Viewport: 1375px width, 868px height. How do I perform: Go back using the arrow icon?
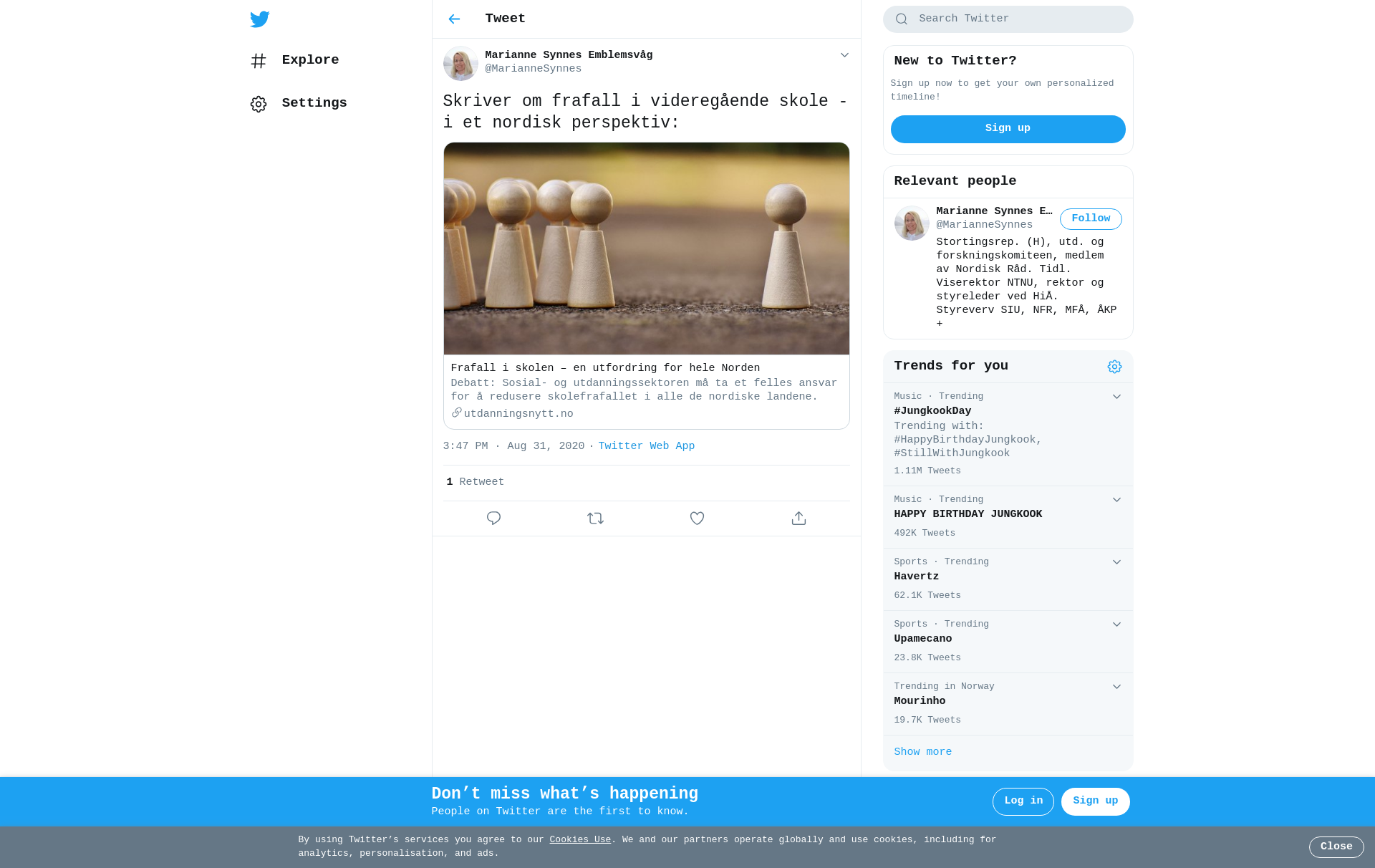pos(454,19)
